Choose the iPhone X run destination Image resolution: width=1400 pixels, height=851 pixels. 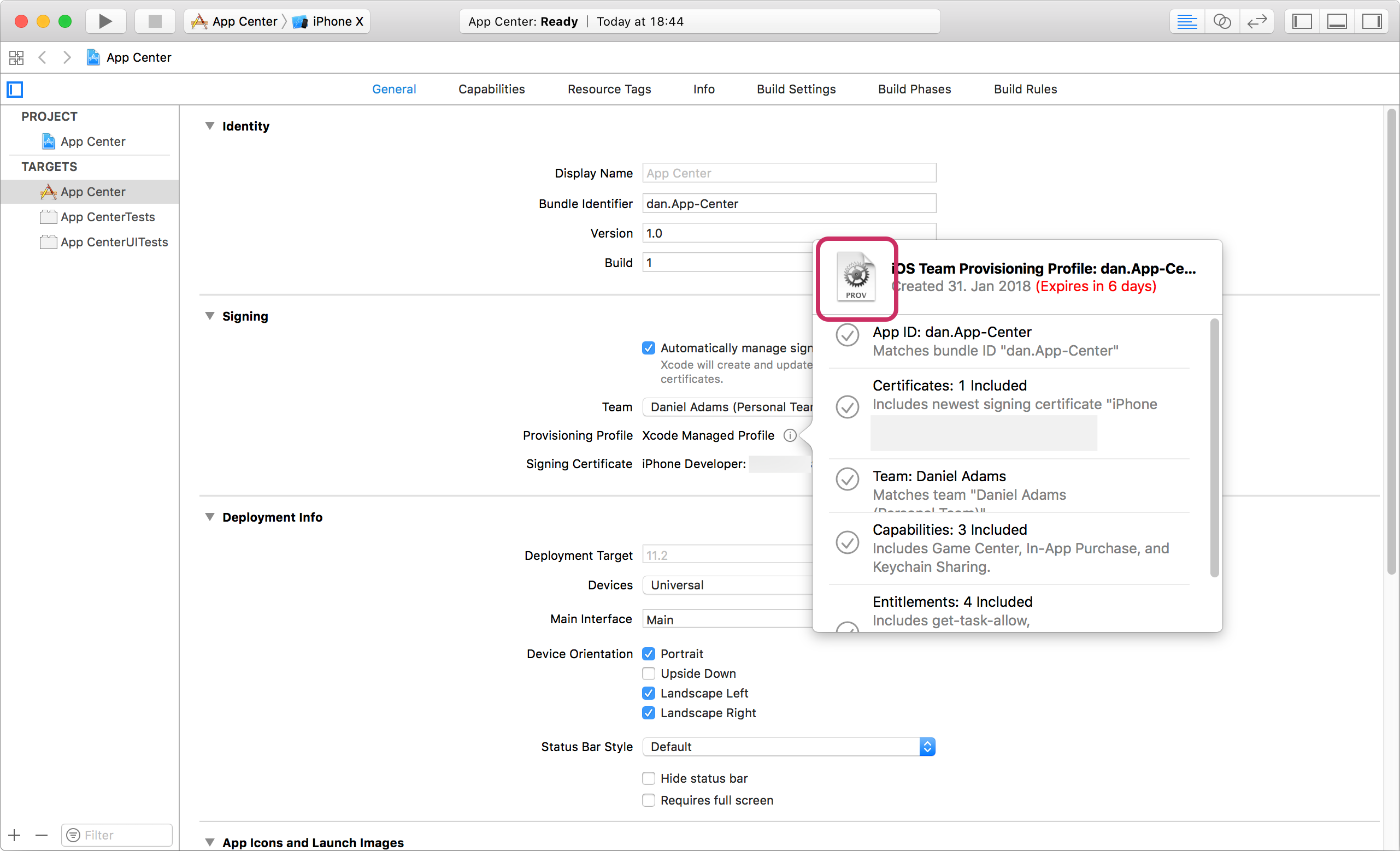point(328,22)
